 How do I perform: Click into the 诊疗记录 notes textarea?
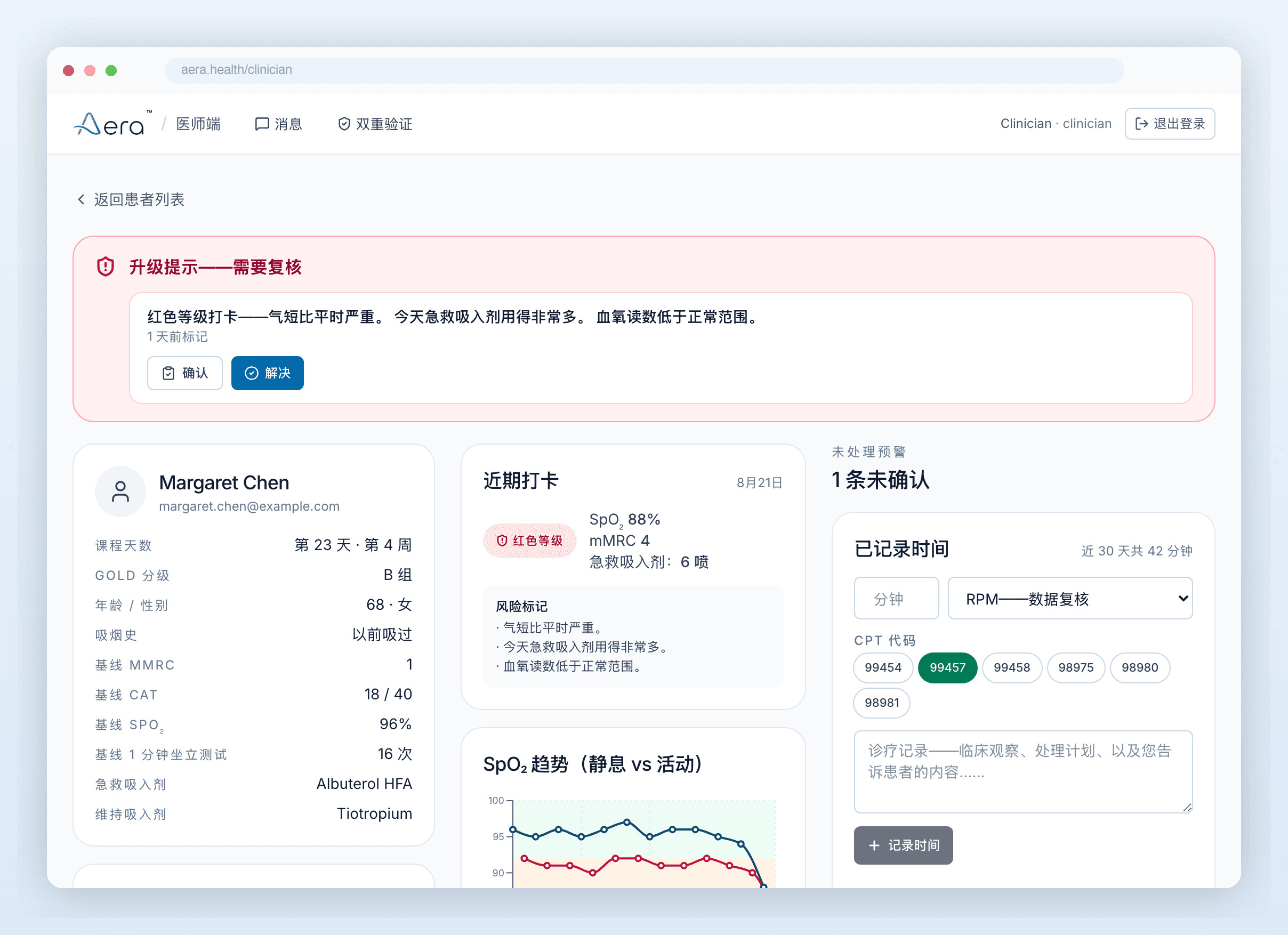coord(1023,771)
